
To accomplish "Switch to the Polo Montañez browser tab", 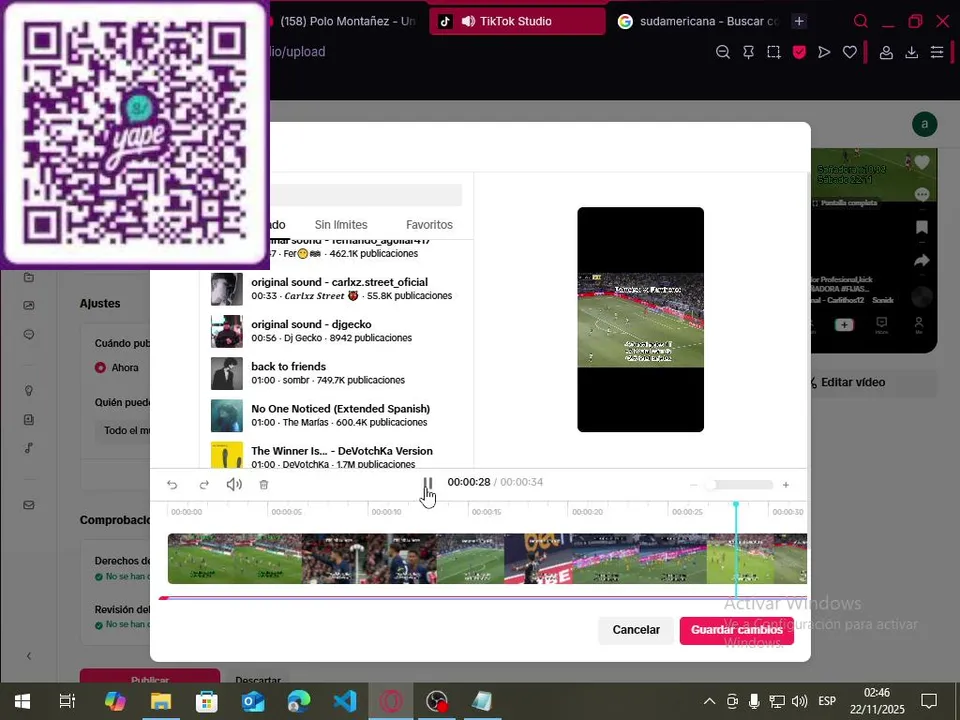I will point(346,21).
